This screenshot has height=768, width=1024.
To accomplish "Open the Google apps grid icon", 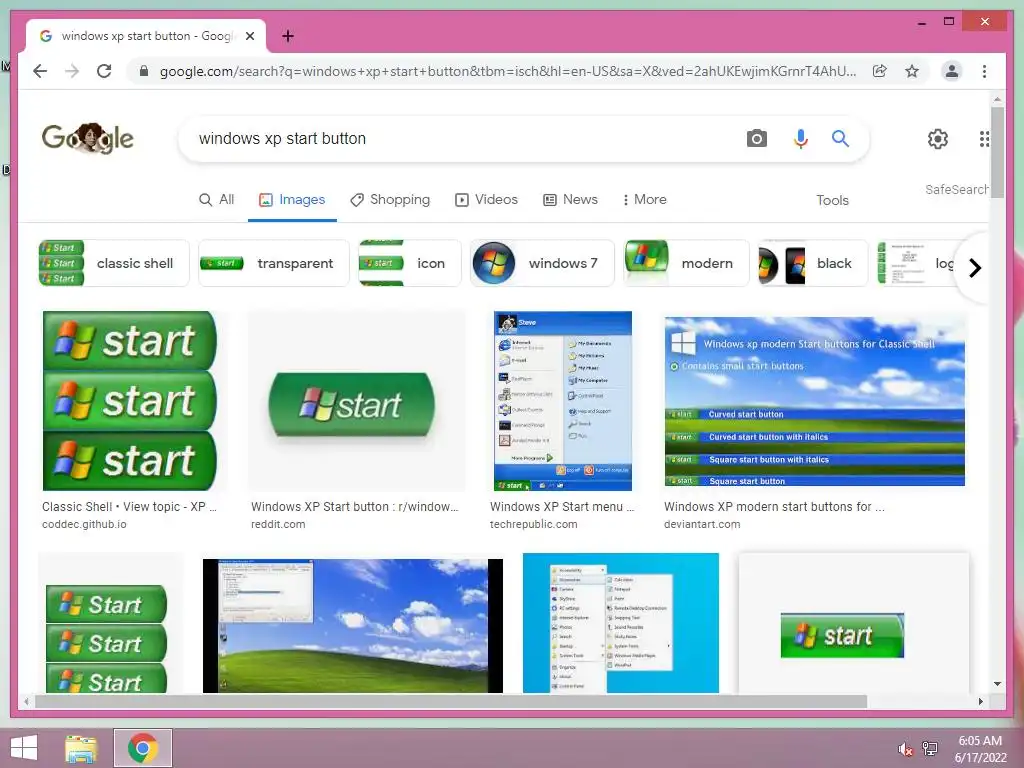I will tap(984, 138).
